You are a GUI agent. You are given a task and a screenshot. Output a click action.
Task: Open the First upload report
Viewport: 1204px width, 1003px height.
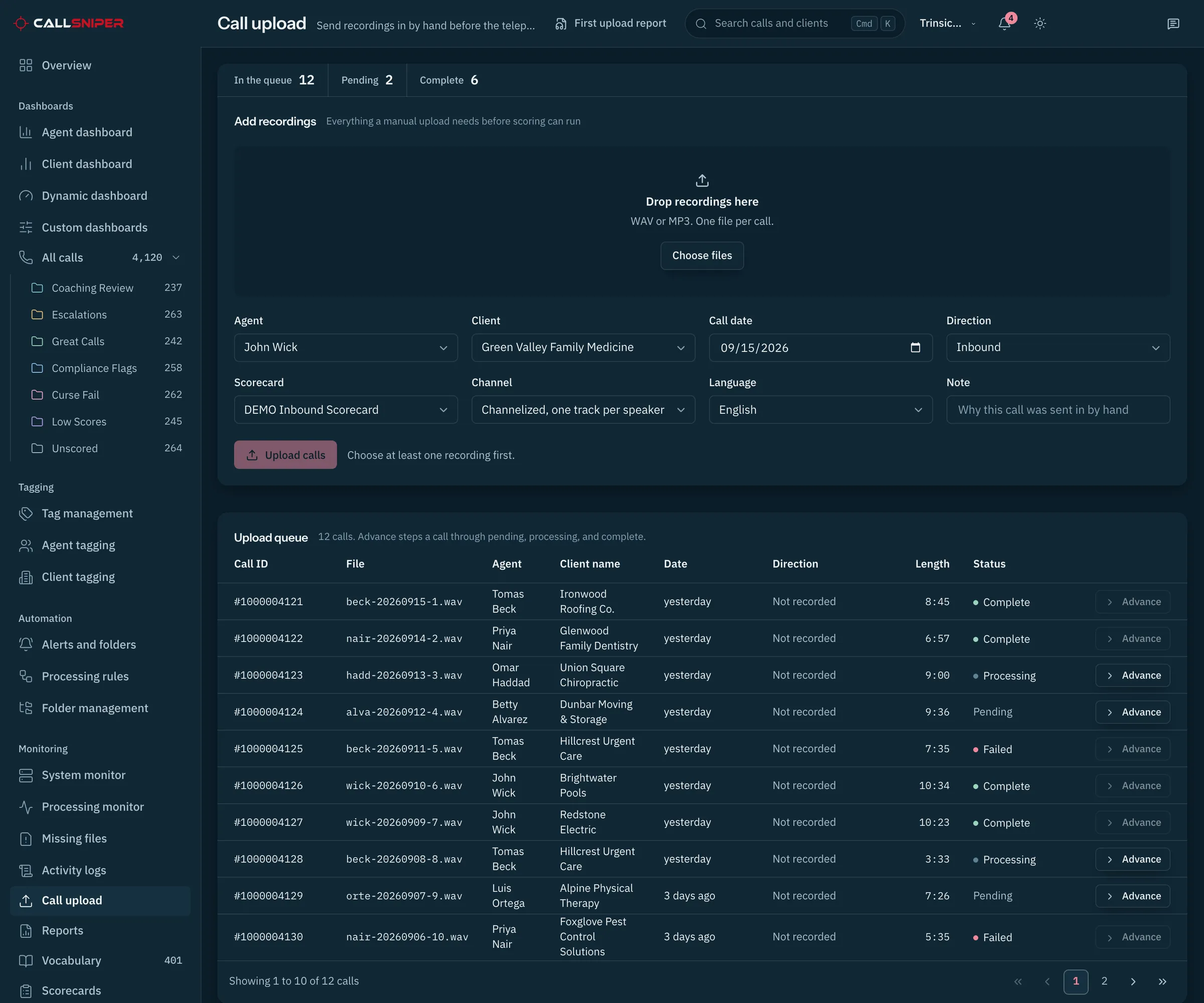tap(611, 24)
